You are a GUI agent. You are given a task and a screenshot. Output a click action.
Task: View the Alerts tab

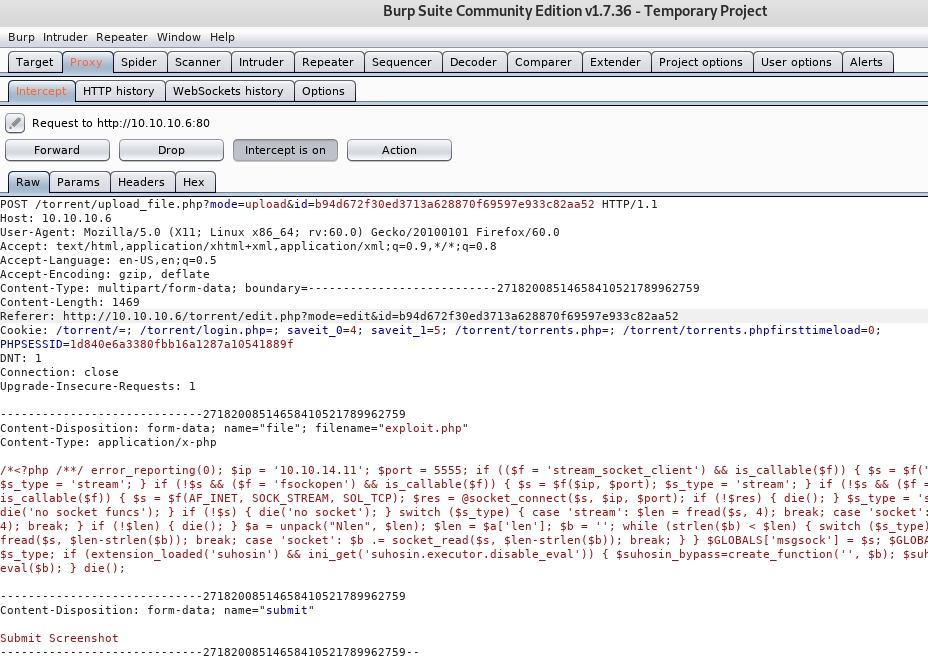point(866,62)
